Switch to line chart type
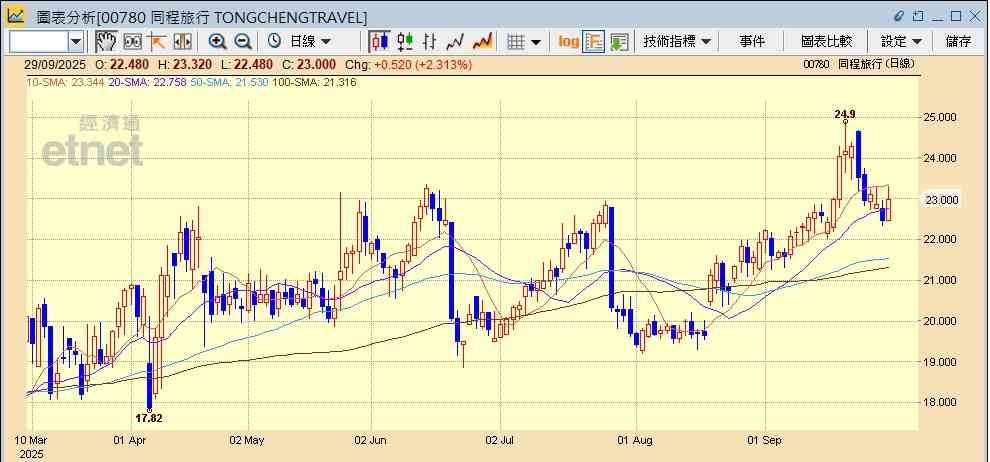The width and height of the screenshot is (990, 462). (455, 42)
